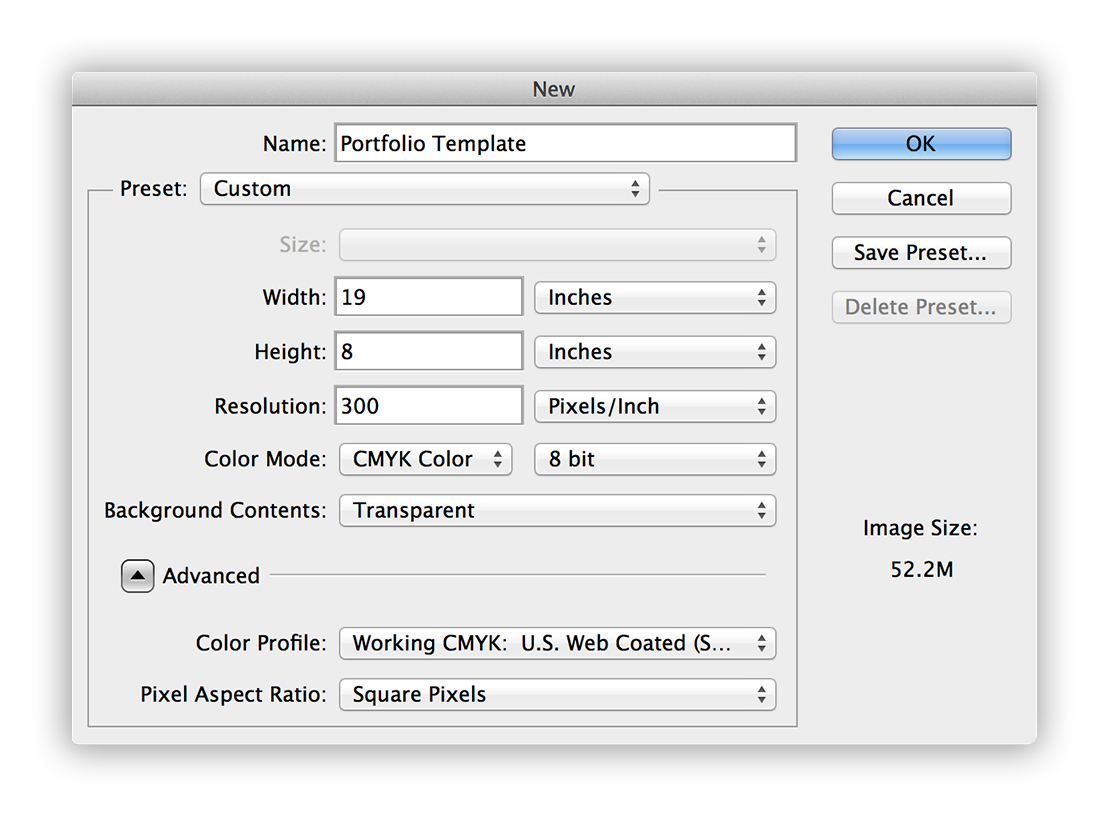Viewport: 1109px width, 817px height.
Task: Confirm the new document with OK
Action: [920, 143]
